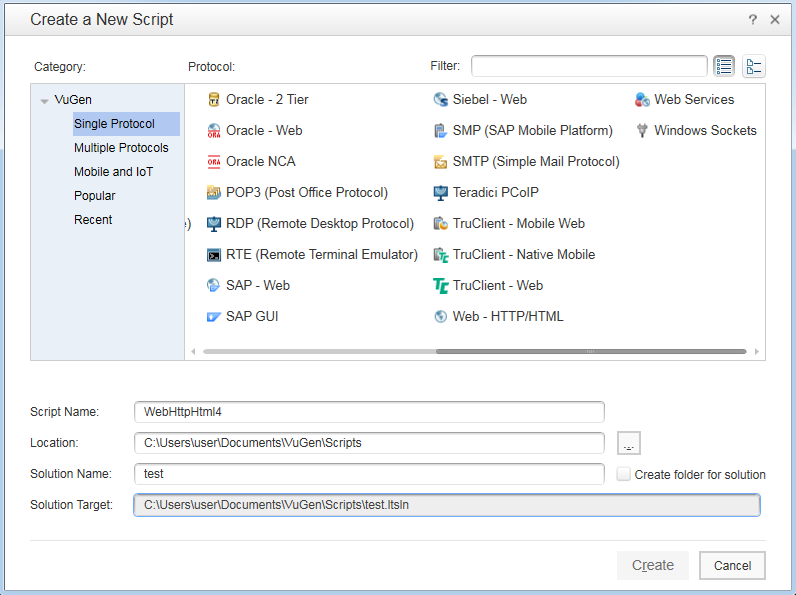Click the Cancel button
796x595 pixels.
point(732,565)
